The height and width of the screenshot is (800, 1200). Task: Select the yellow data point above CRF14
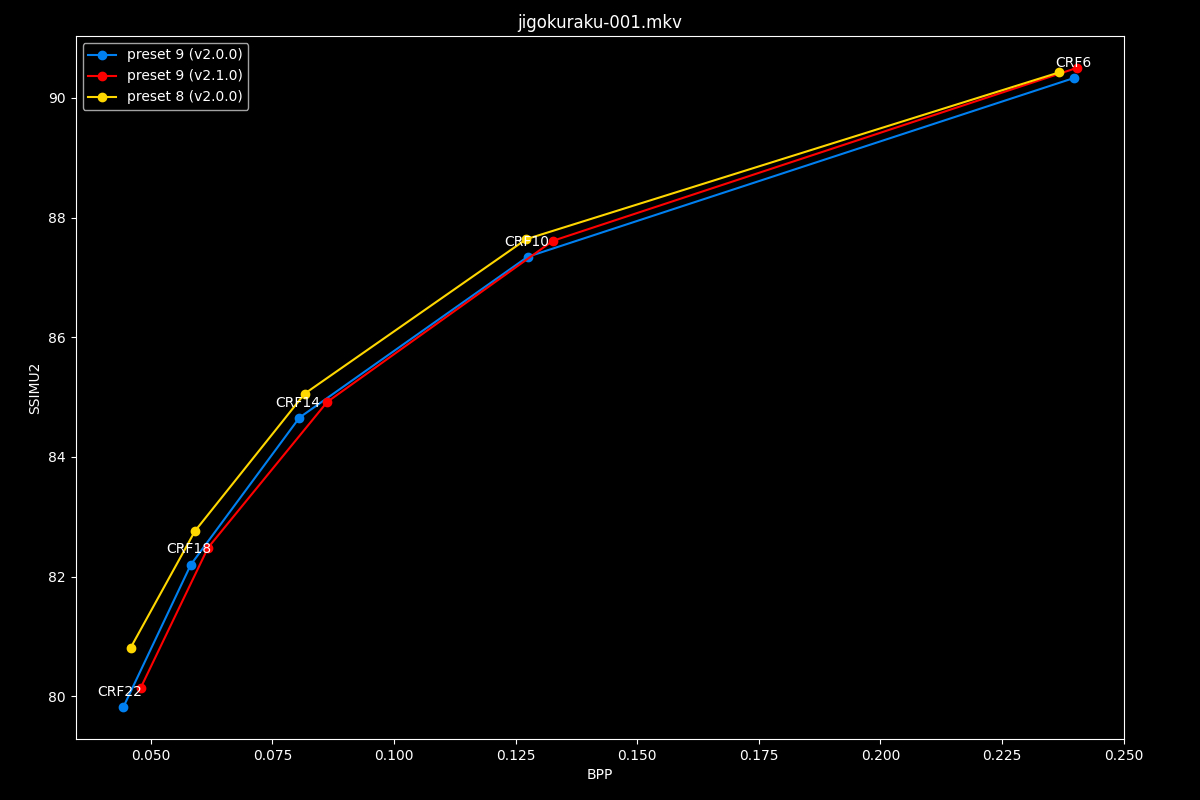[305, 394]
